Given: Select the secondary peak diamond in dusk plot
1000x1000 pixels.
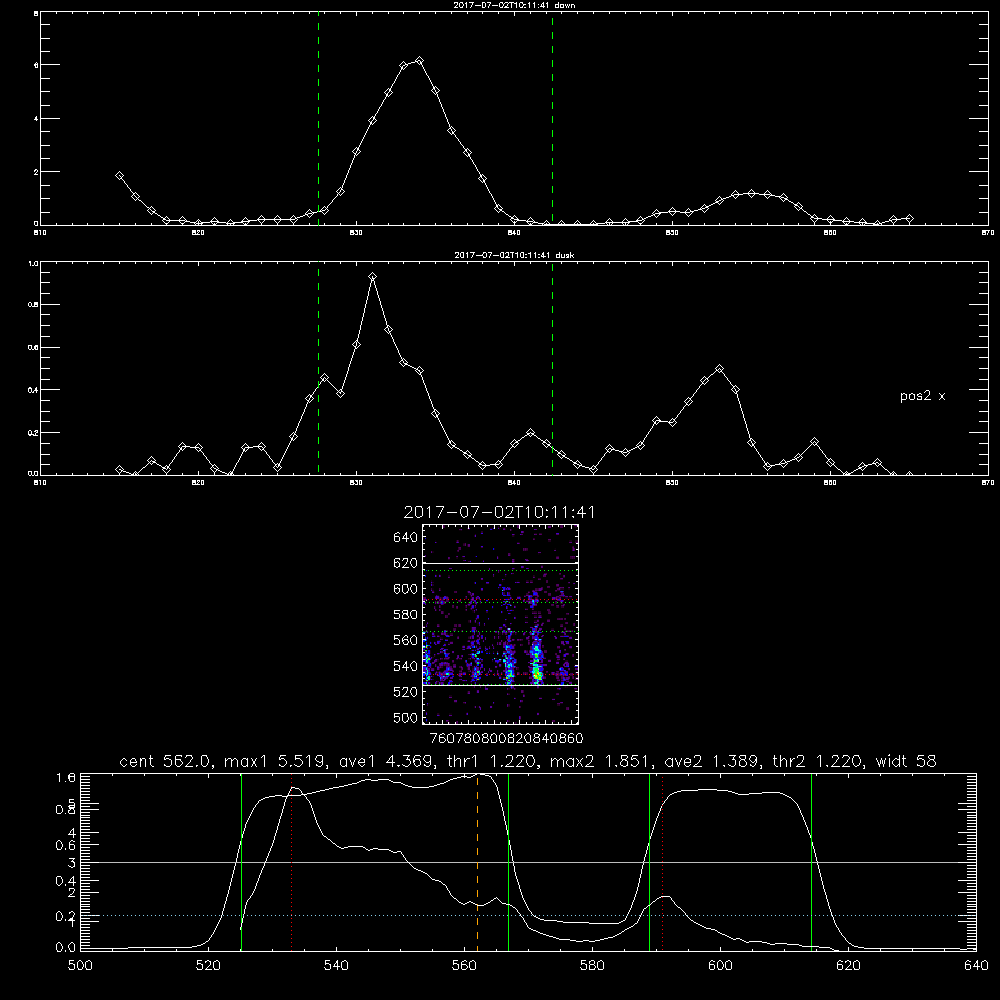Looking at the screenshot, I should click(x=720, y=369).
